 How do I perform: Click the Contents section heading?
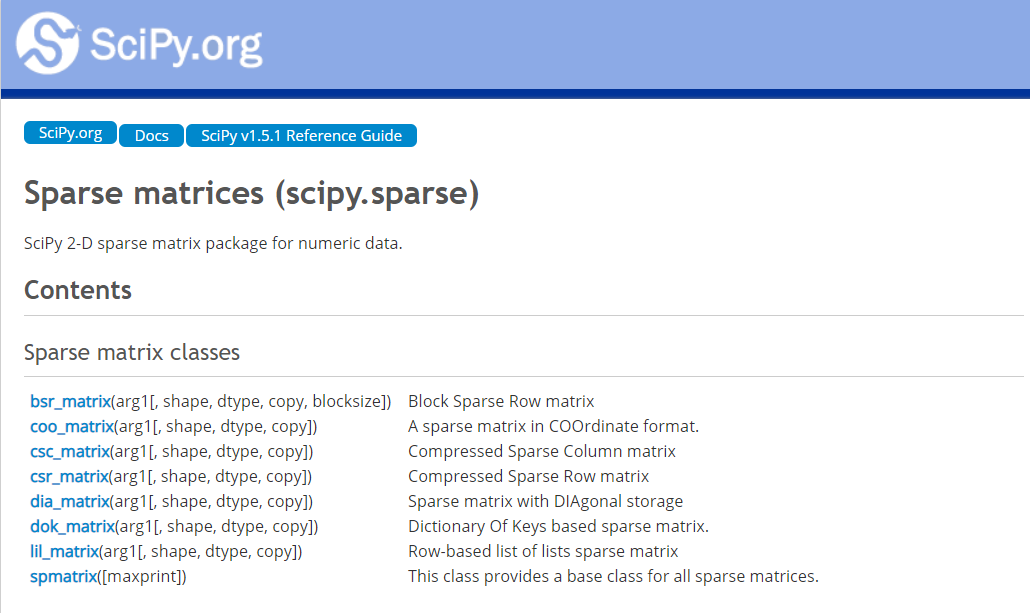pos(78,290)
